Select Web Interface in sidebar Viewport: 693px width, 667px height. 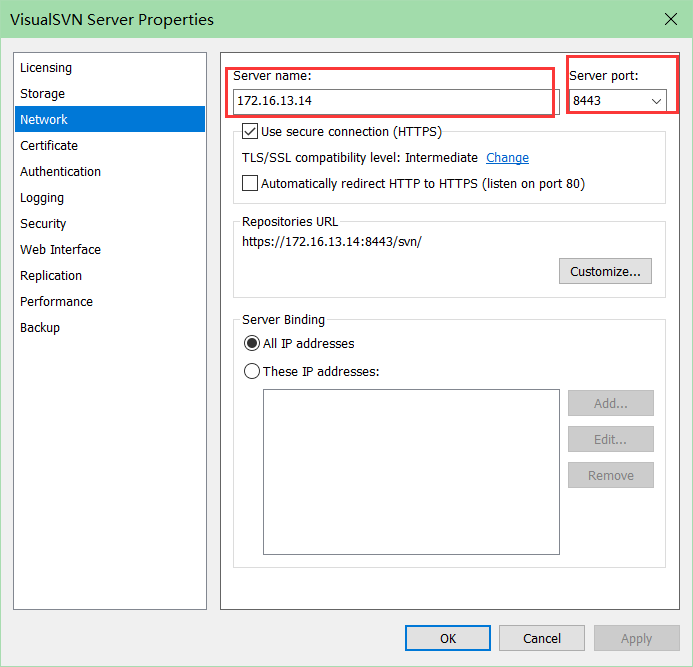pos(110,250)
